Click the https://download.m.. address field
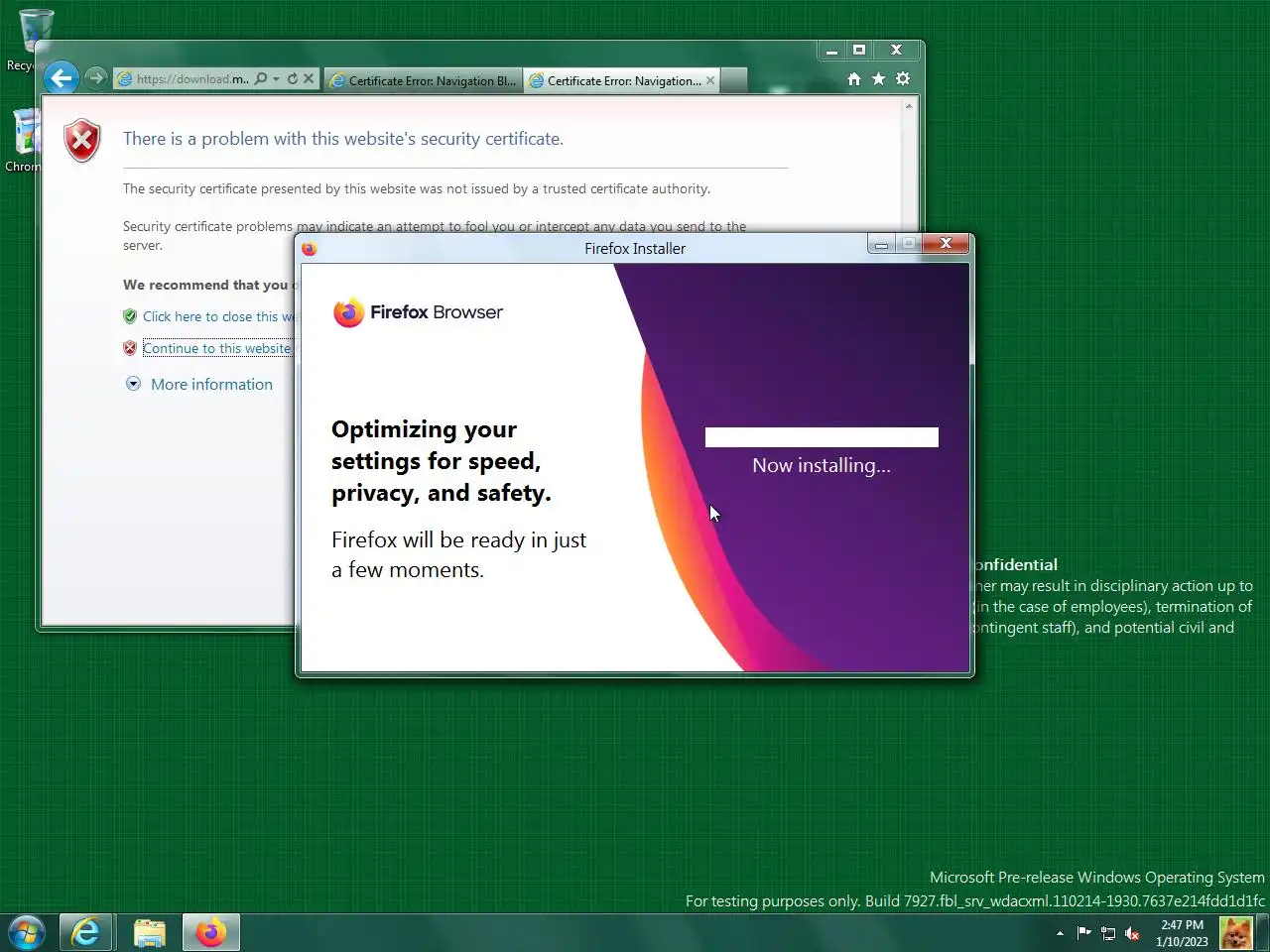 click(192, 79)
